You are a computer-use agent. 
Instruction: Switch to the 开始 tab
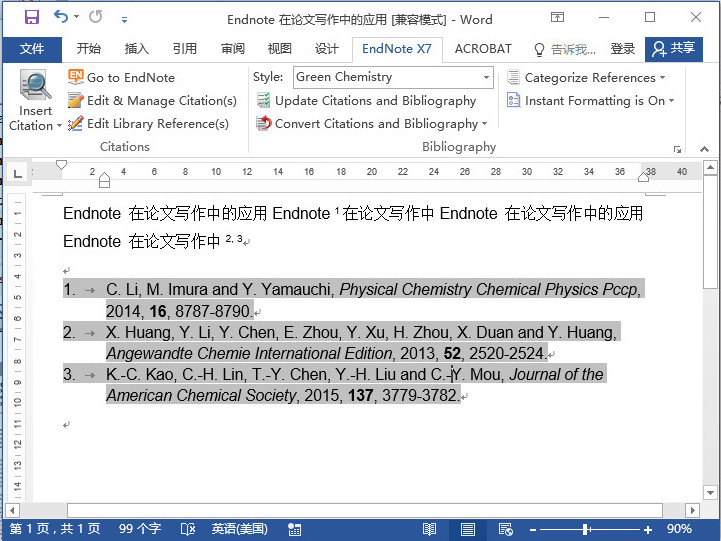[x=88, y=49]
